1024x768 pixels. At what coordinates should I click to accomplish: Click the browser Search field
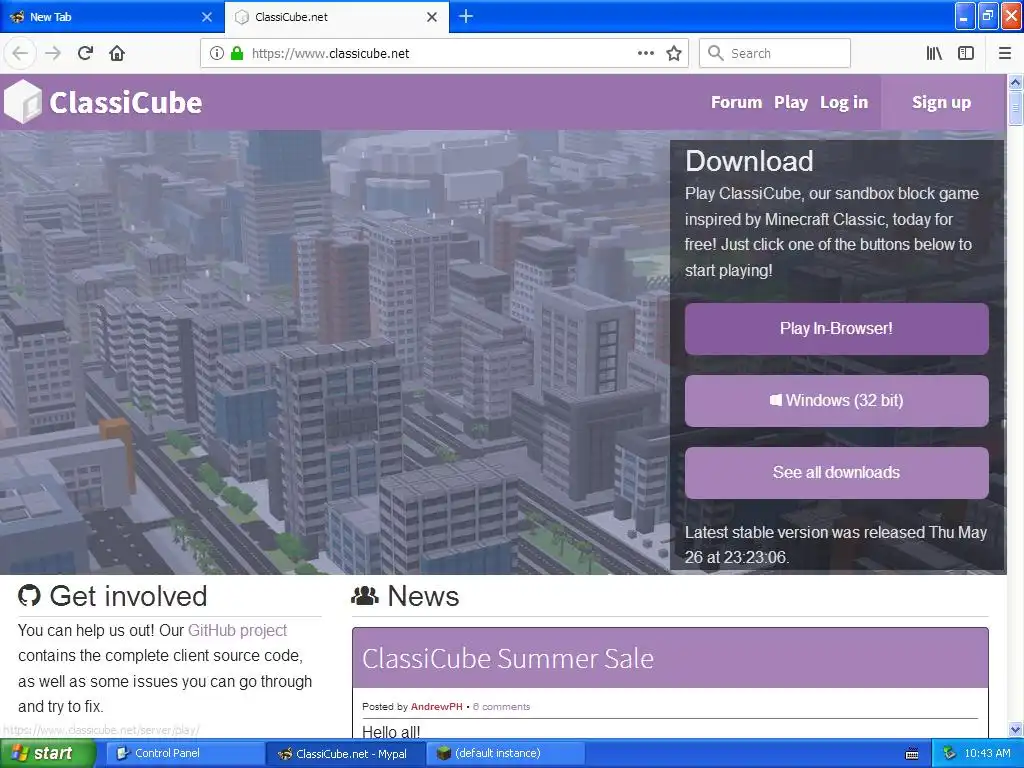coord(775,53)
